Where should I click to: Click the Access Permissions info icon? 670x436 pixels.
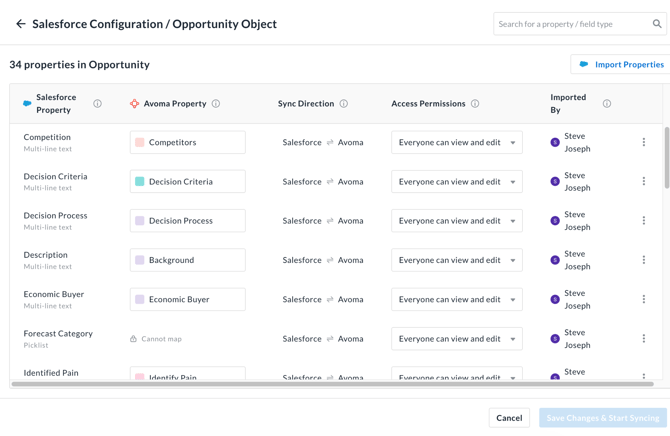(475, 103)
